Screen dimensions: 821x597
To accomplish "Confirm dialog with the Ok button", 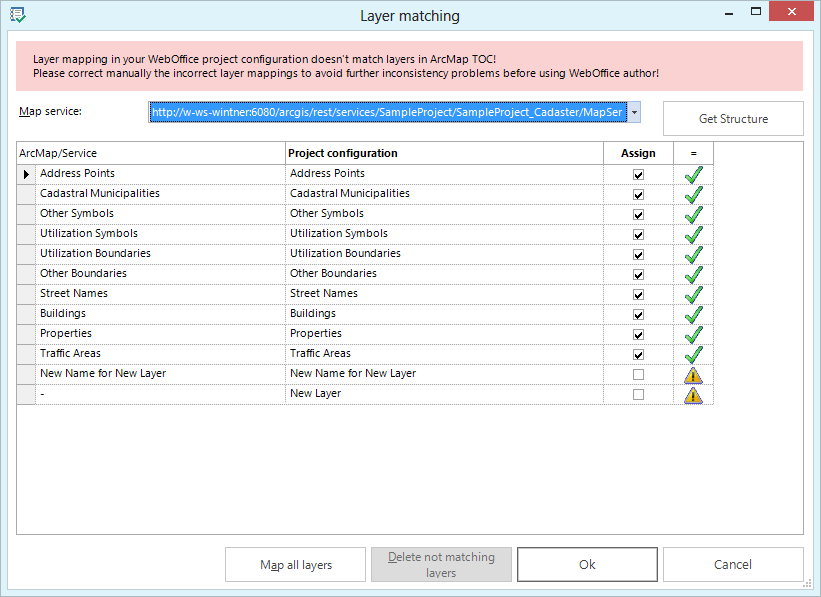I will pos(587,564).
